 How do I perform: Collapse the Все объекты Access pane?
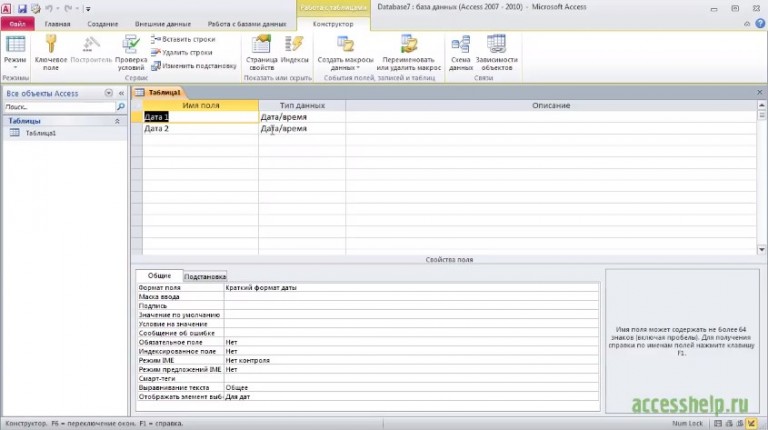119,93
